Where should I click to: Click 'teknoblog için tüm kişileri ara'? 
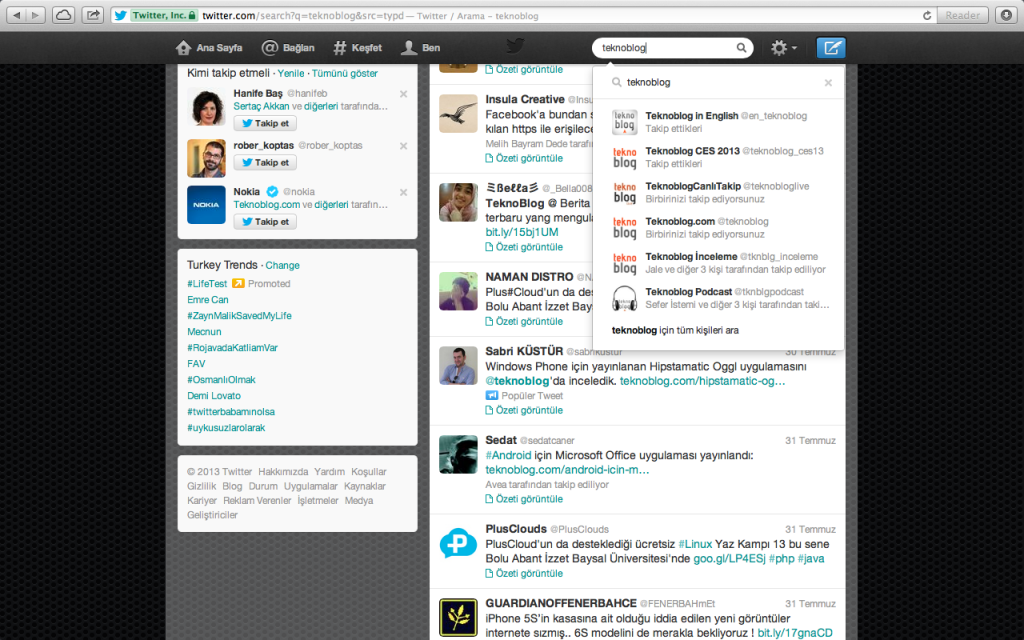click(x=675, y=330)
